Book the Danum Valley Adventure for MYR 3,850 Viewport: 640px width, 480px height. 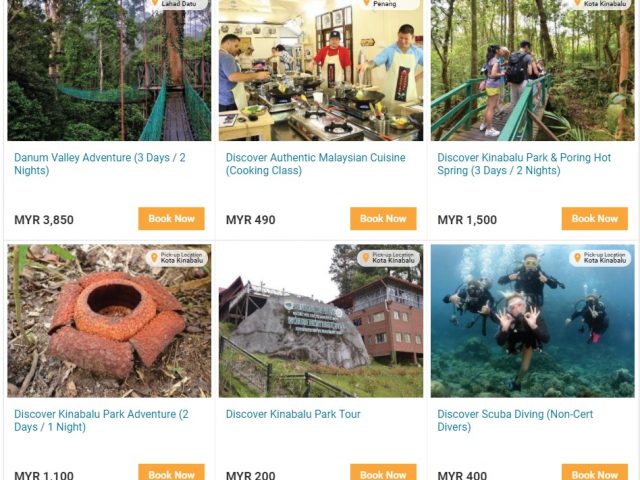pos(171,218)
